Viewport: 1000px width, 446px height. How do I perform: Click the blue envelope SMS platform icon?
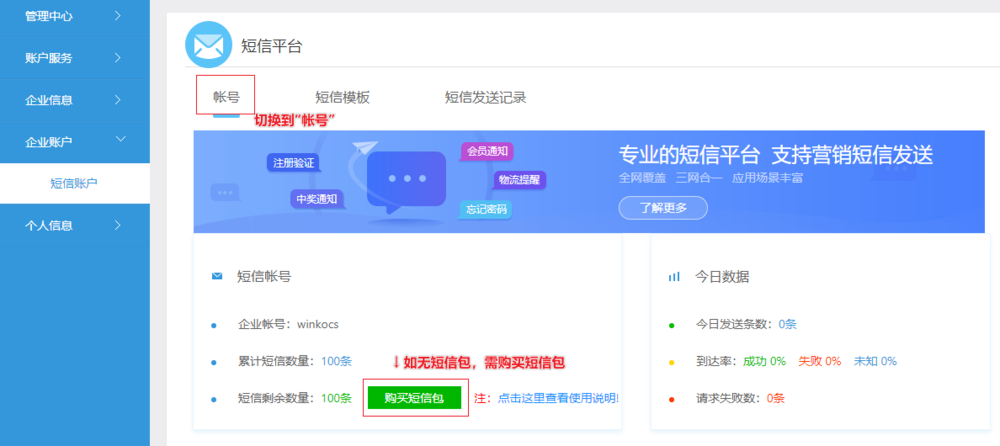pyautogui.click(x=208, y=45)
